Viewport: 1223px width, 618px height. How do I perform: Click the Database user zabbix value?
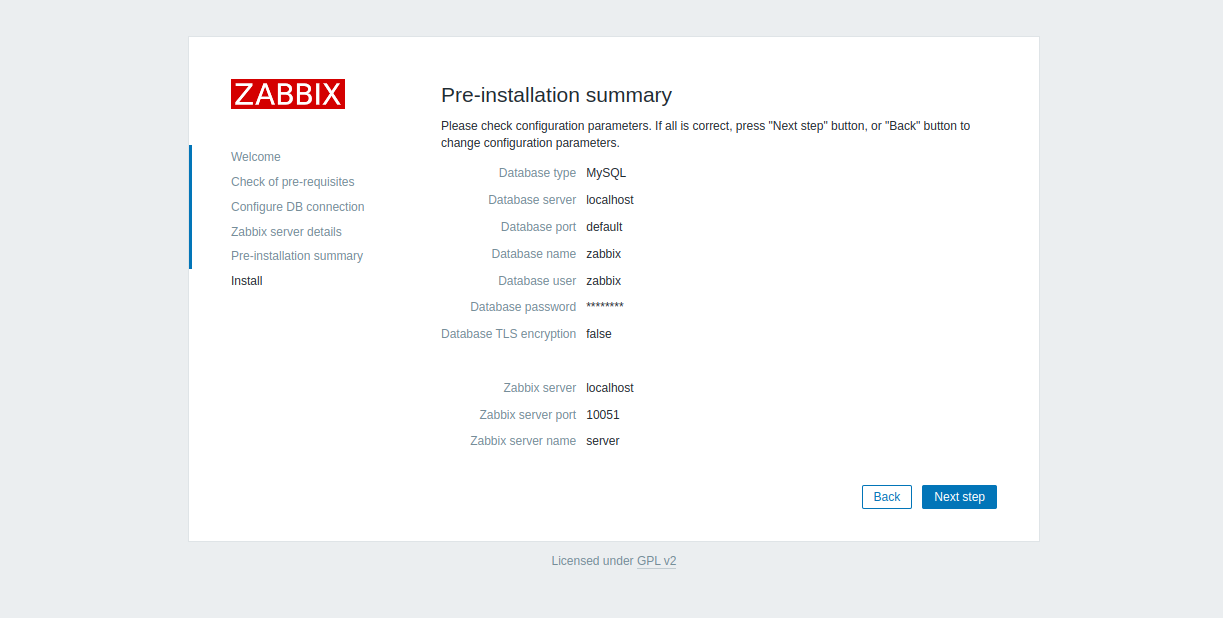603,281
